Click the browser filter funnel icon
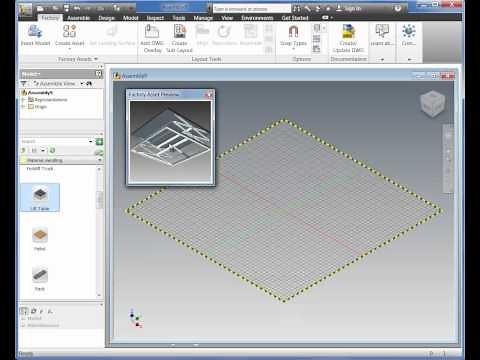Viewport: 480px width, 360px height. pos(24,83)
